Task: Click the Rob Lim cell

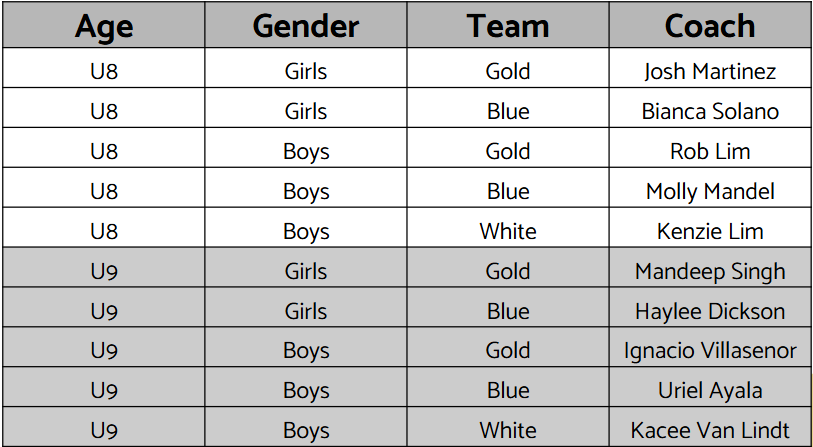Action: pos(710,148)
